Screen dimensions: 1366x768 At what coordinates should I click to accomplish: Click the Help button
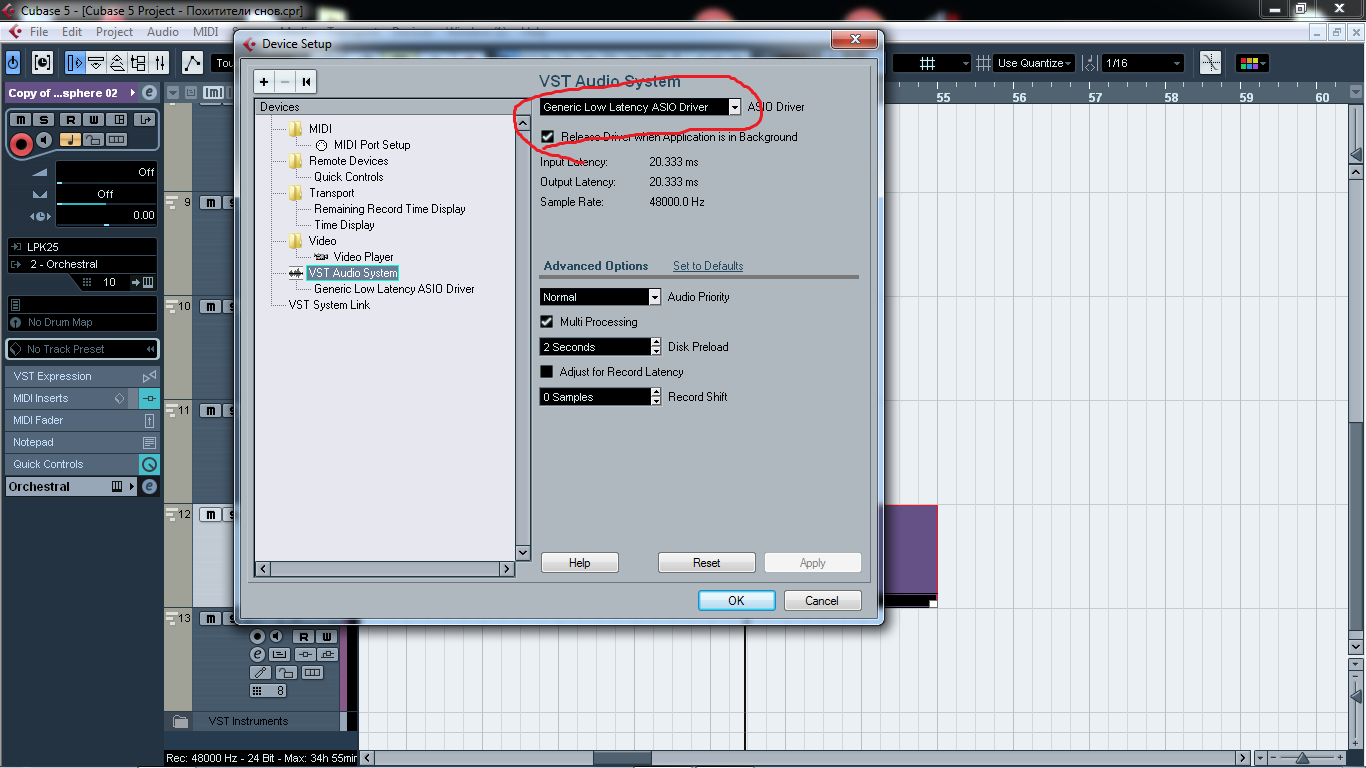(x=580, y=563)
